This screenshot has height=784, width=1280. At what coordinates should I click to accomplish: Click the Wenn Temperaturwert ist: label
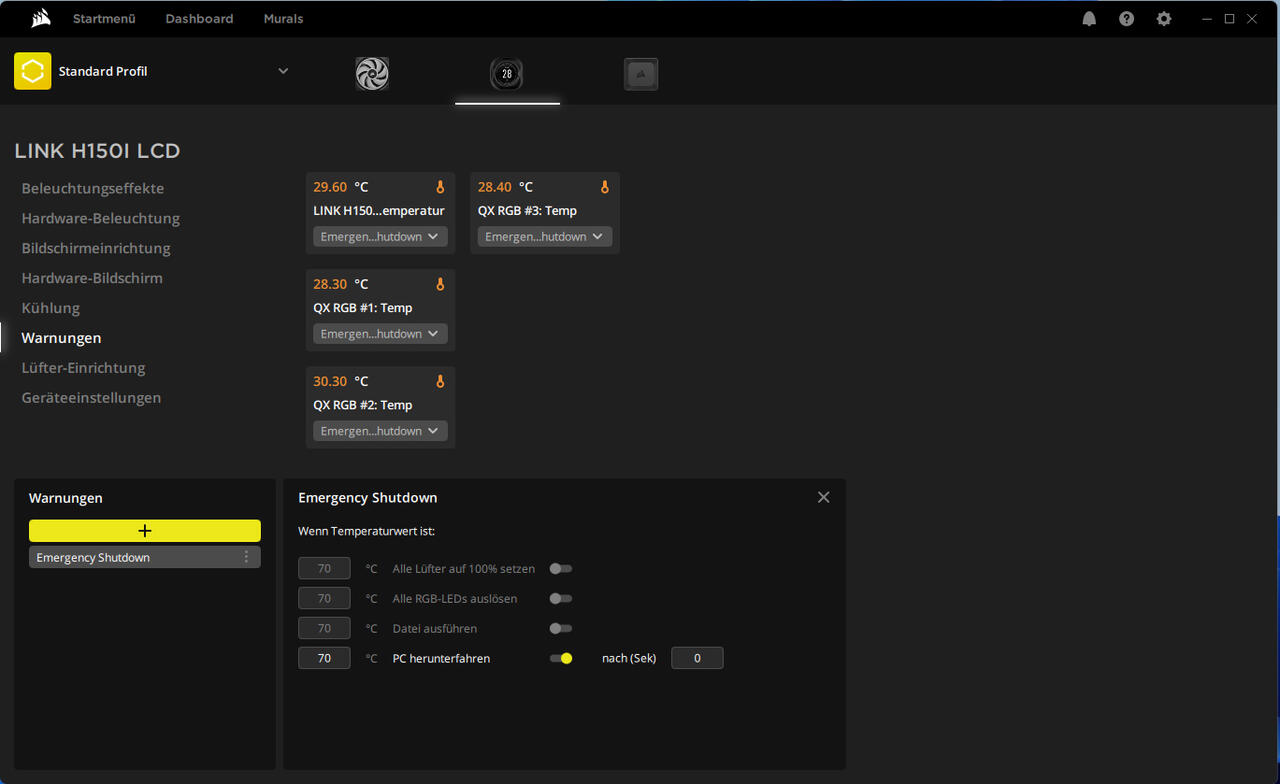coord(366,531)
